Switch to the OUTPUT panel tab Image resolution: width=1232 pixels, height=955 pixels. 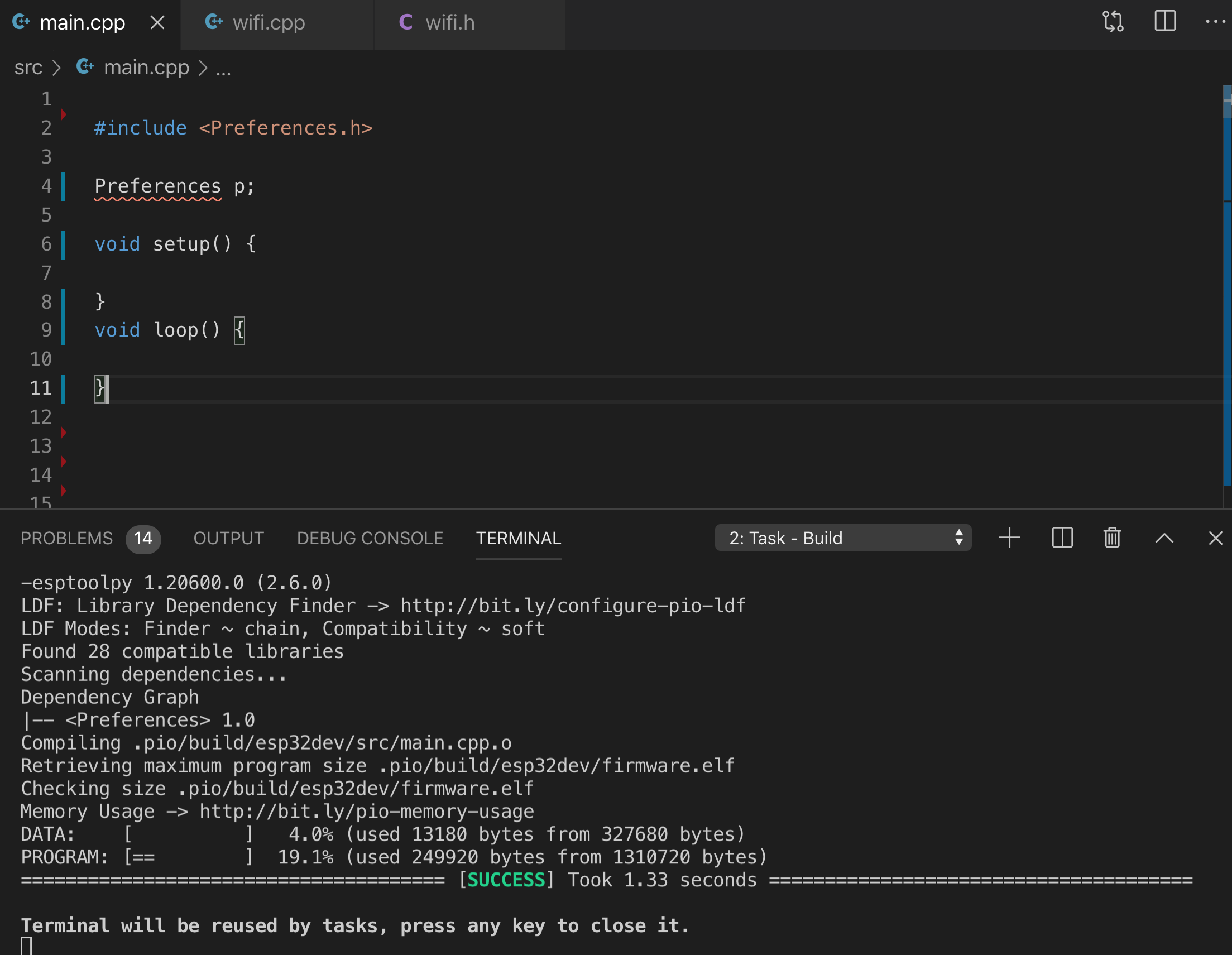point(228,538)
